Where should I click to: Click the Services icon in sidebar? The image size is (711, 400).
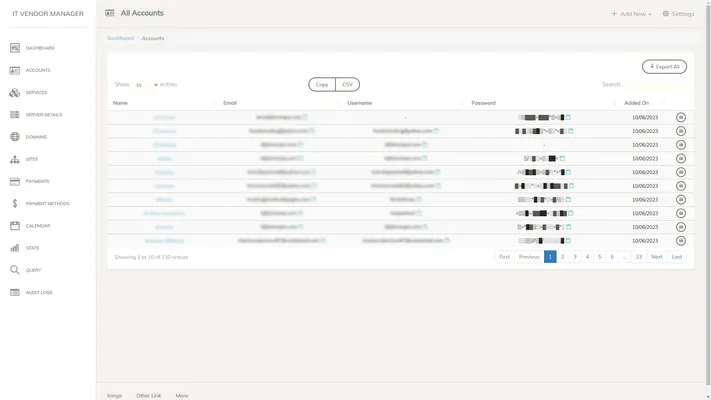click(15, 92)
